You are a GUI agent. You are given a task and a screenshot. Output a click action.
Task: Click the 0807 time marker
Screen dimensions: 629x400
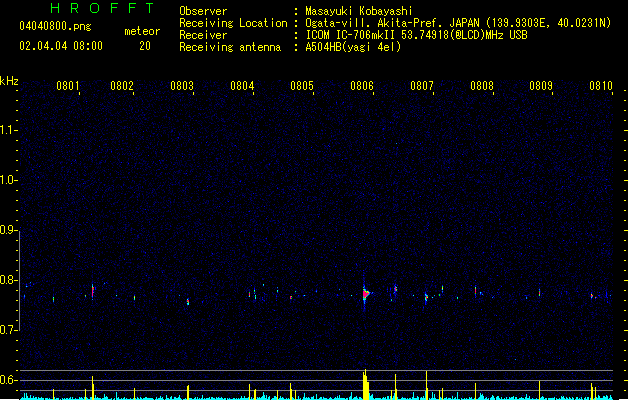(x=422, y=86)
